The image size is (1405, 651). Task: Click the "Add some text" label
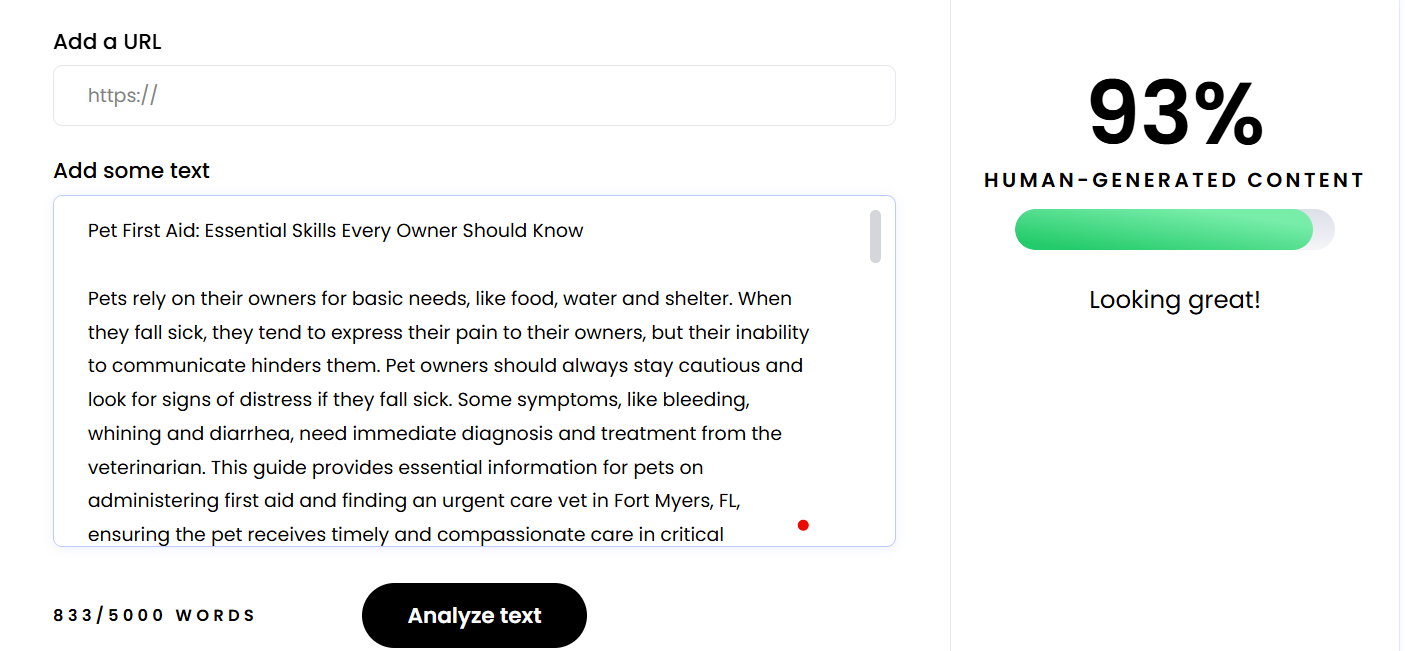131,171
